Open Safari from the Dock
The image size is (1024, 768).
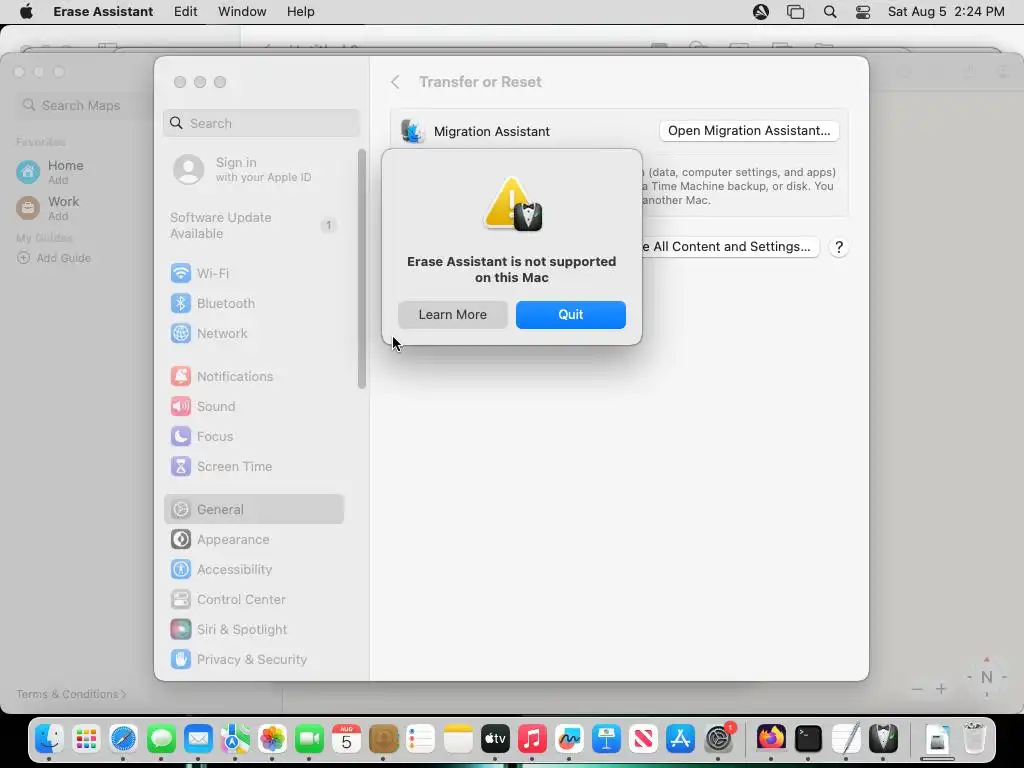[x=123, y=739]
